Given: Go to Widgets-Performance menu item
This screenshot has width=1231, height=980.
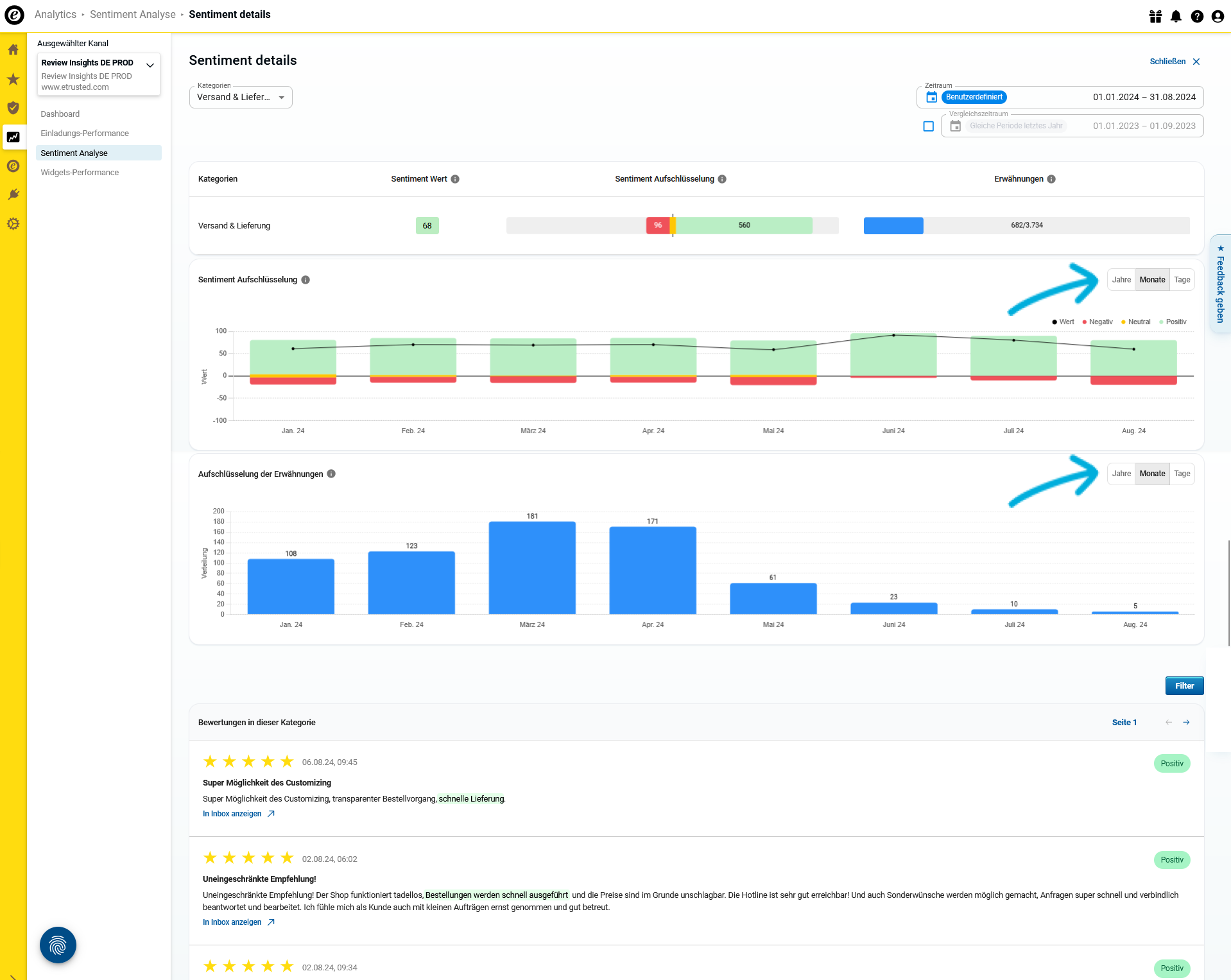Looking at the screenshot, I should click(x=80, y=173).
